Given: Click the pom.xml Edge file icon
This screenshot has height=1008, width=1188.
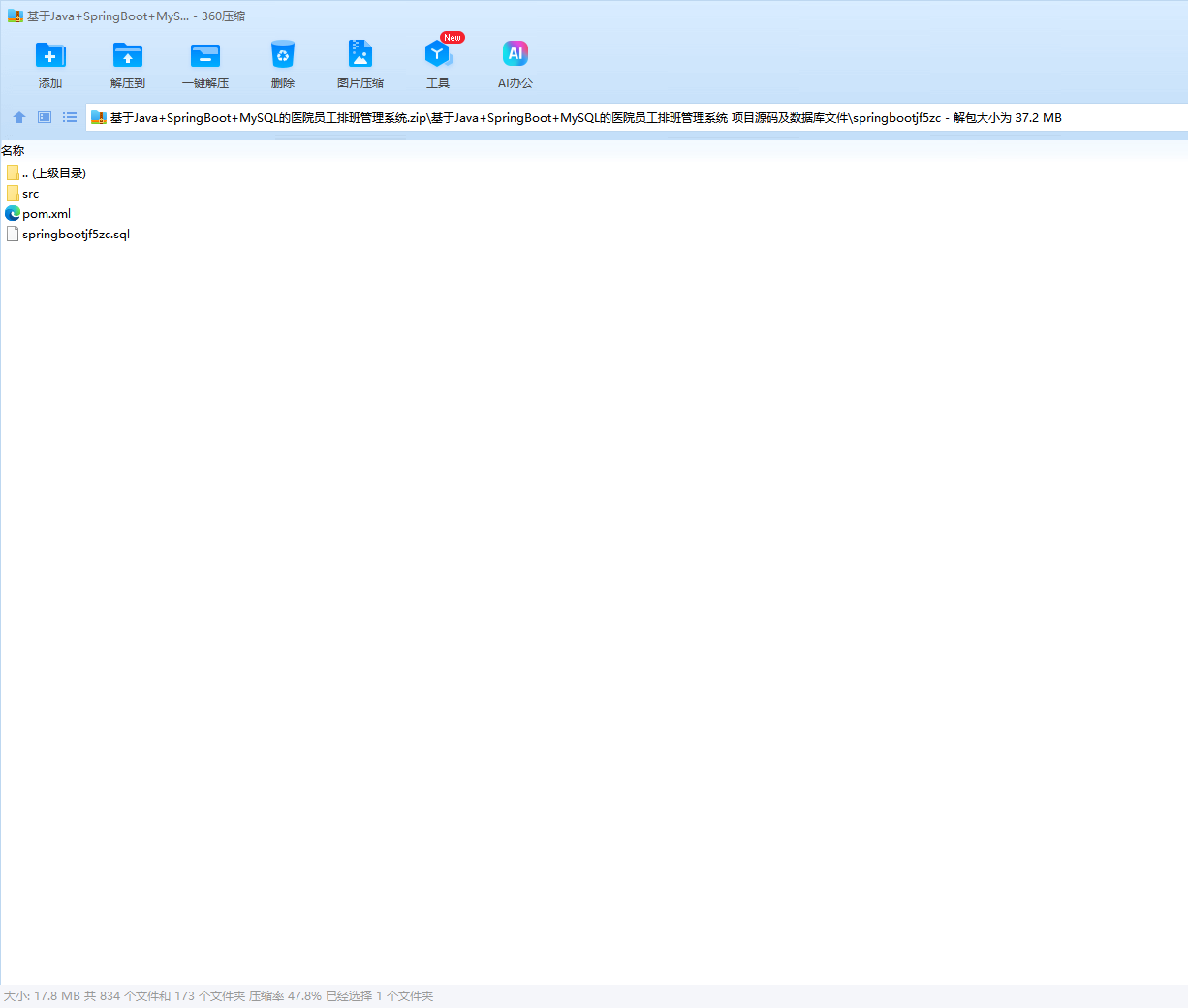Looking at the screenshot, I should [13, 213].
